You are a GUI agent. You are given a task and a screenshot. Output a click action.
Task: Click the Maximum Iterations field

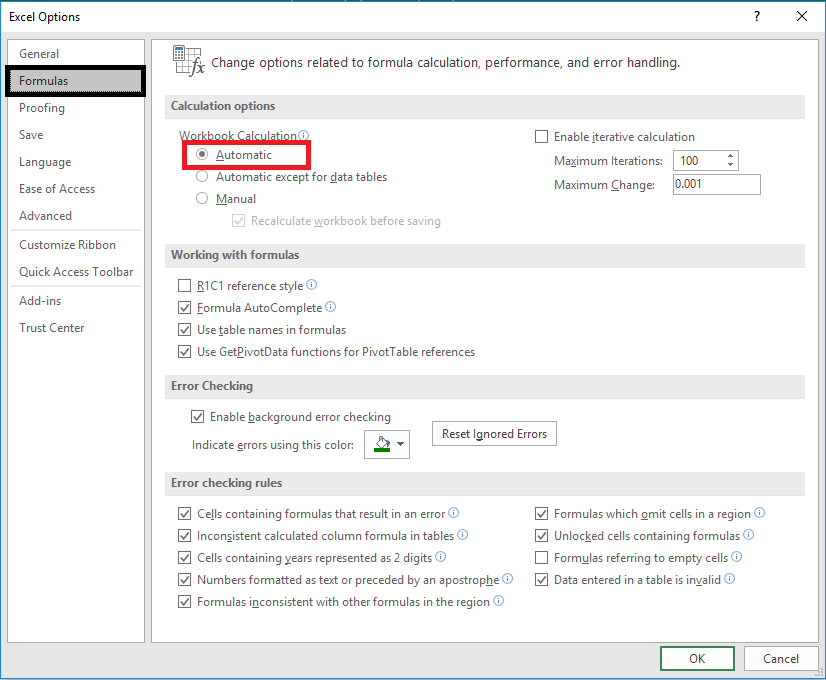[699, 161]
